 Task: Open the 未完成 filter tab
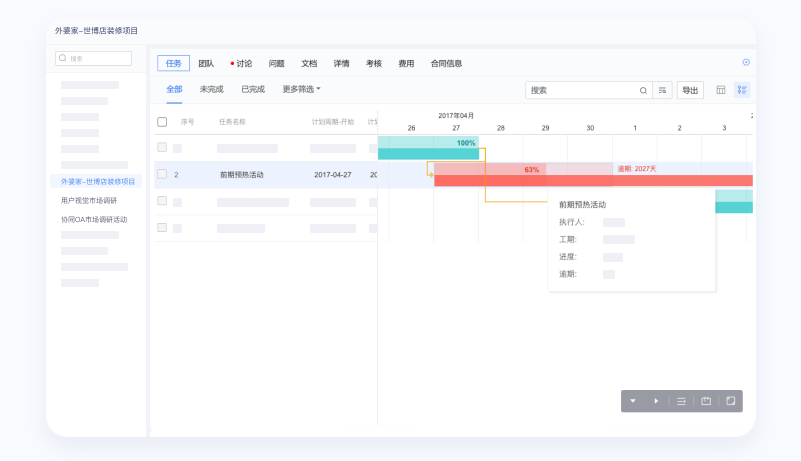pyautogui.click(x=211, y=89)
